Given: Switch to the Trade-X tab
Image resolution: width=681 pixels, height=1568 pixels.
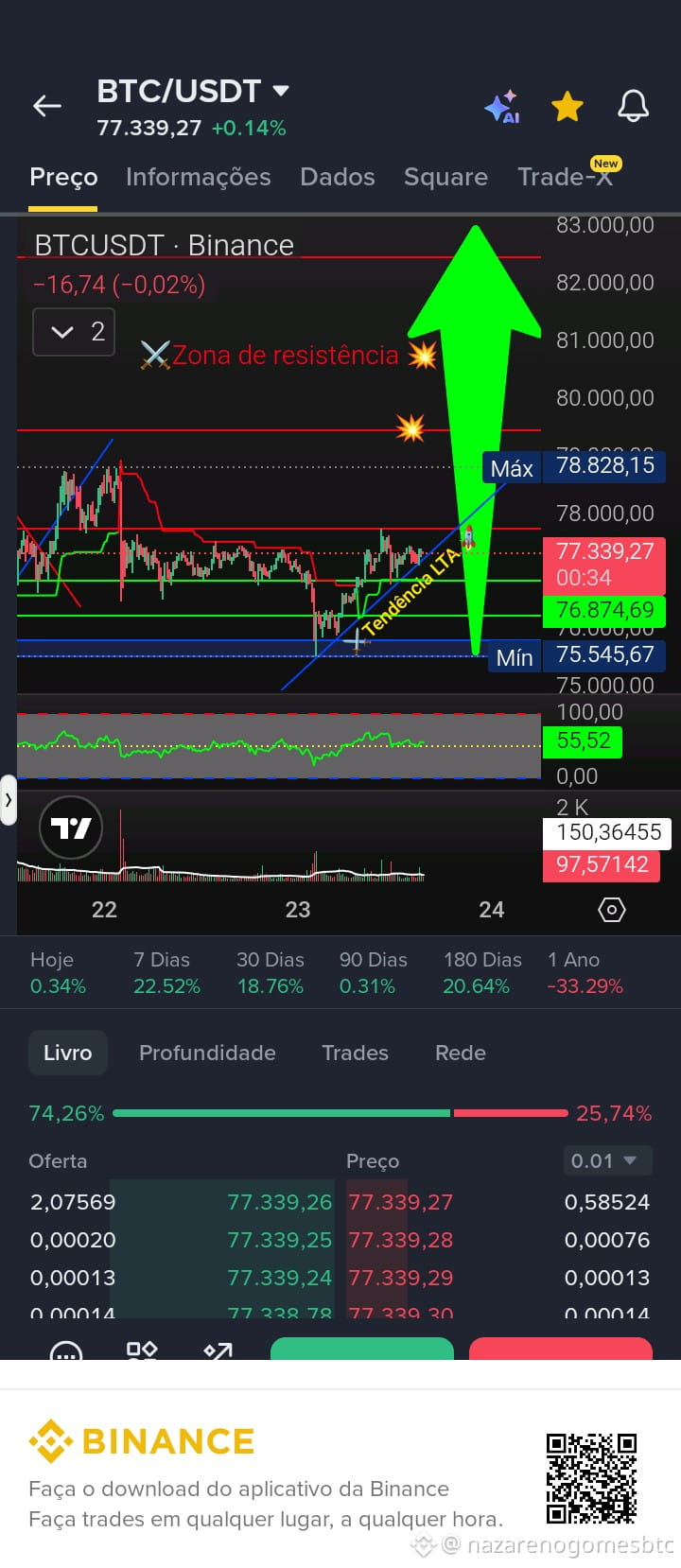Looking at the screenshot, I should (x=565, y=177).
